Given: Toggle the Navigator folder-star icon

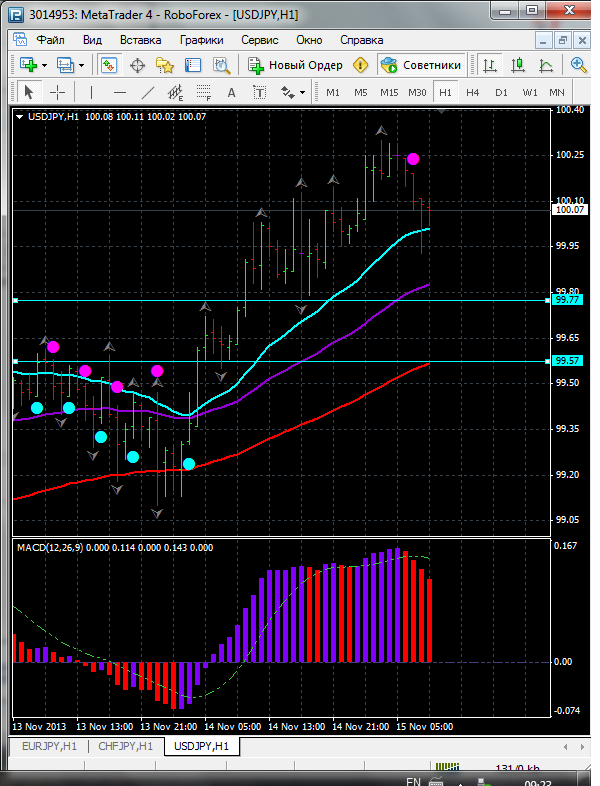Looking at the screenshot, I should pos(164,65).
